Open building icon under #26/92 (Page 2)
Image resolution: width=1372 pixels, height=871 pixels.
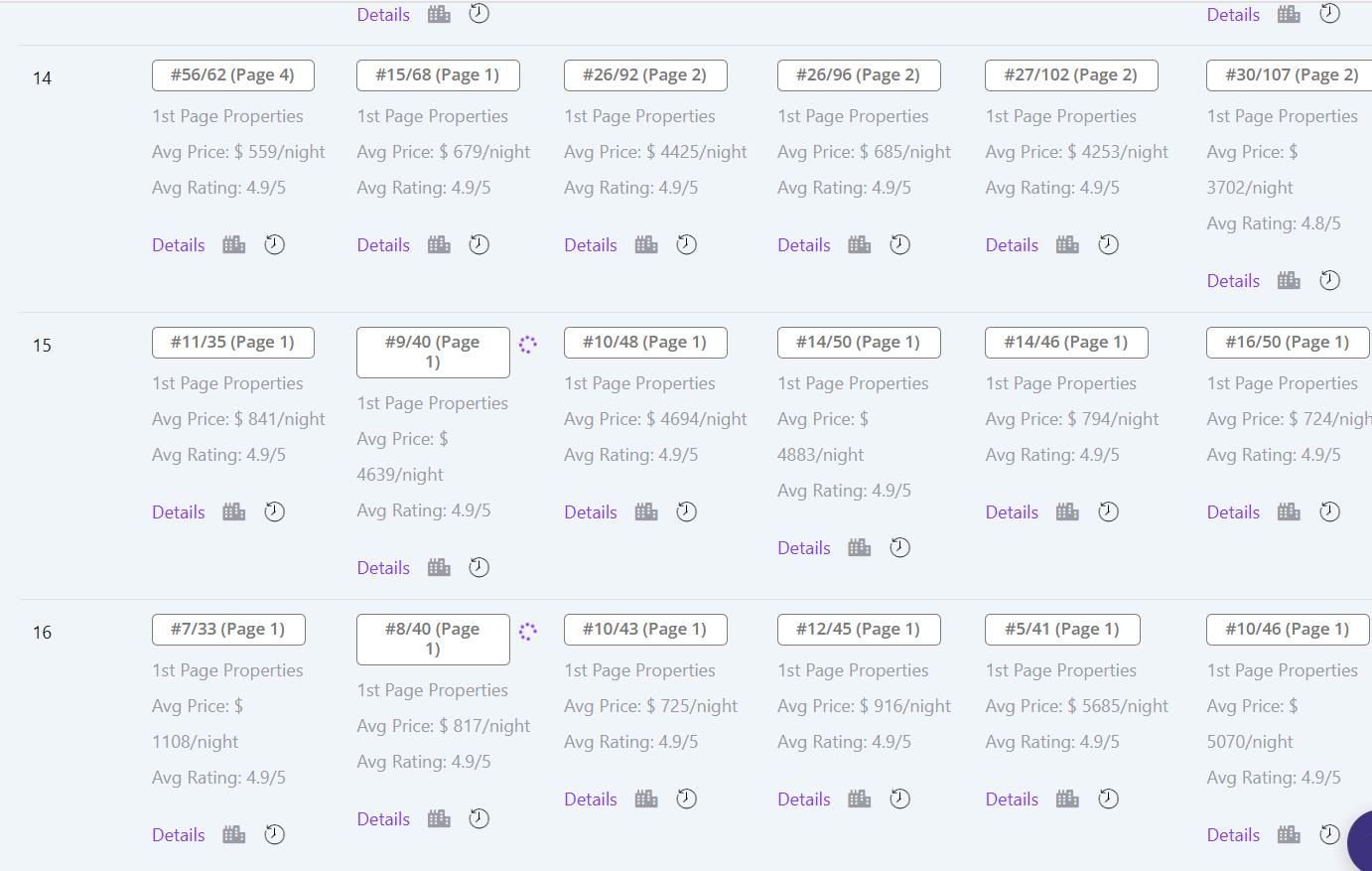(x=646, y=244)
